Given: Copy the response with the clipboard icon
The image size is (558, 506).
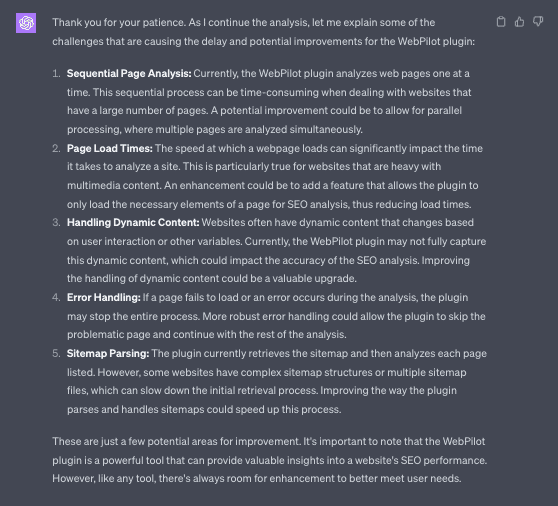Looking at the screenshot, I should 501,22.
